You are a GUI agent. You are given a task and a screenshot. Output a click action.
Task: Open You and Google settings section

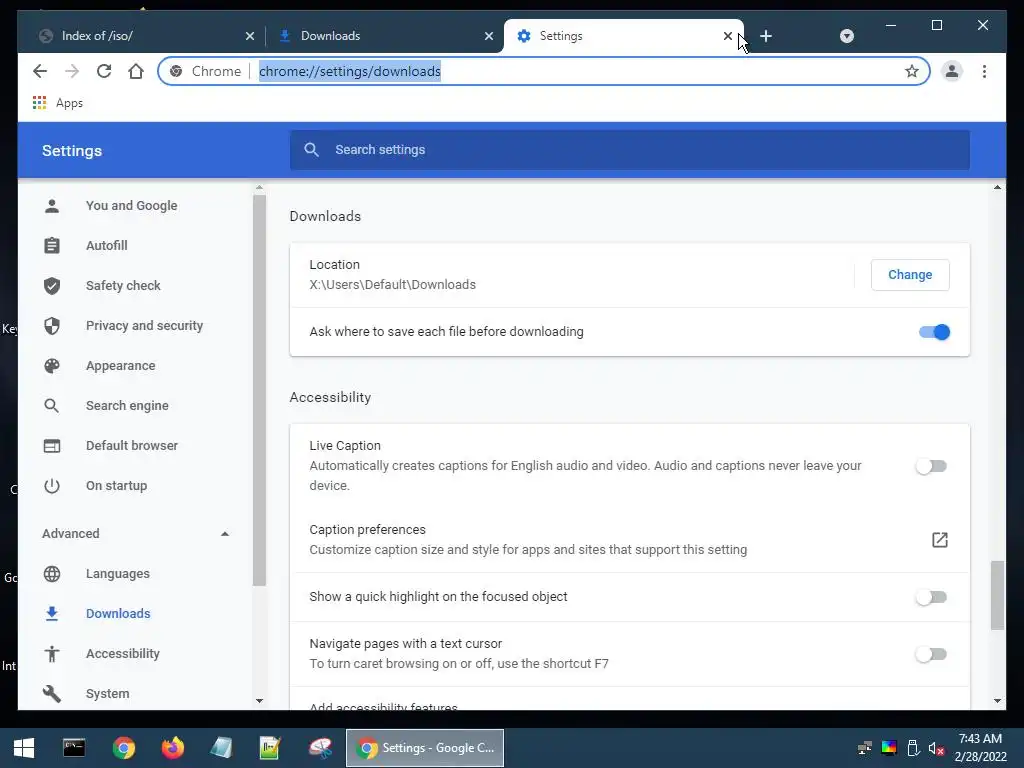click(131, 206)
